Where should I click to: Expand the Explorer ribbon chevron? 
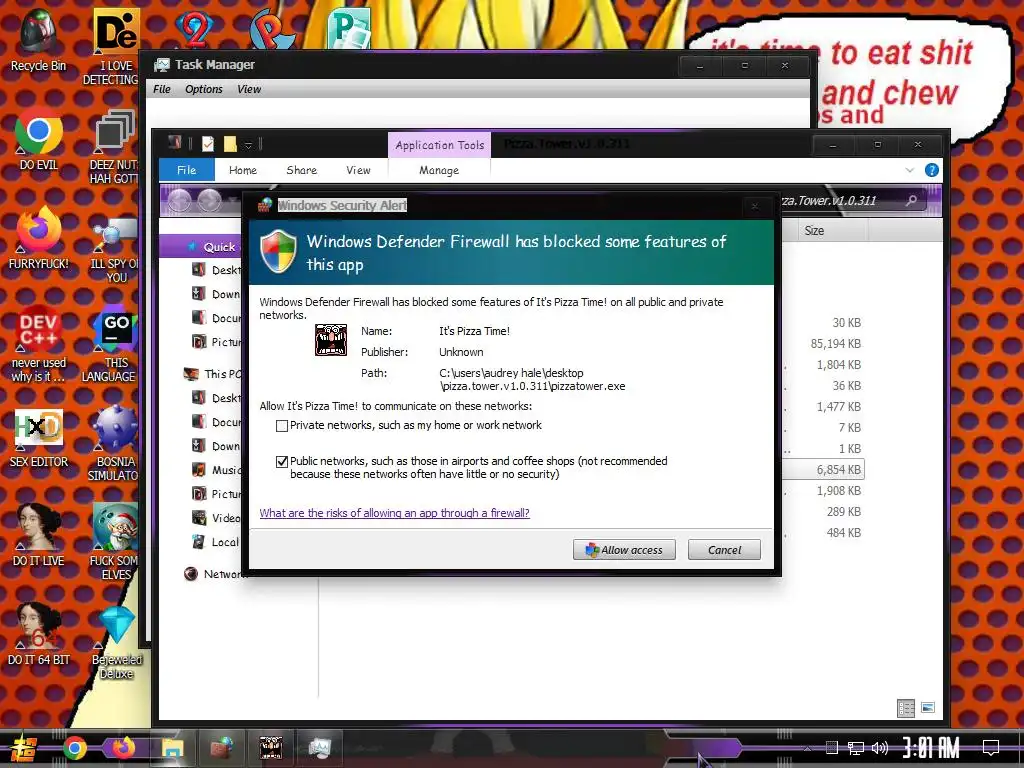(x=910, y=170)
